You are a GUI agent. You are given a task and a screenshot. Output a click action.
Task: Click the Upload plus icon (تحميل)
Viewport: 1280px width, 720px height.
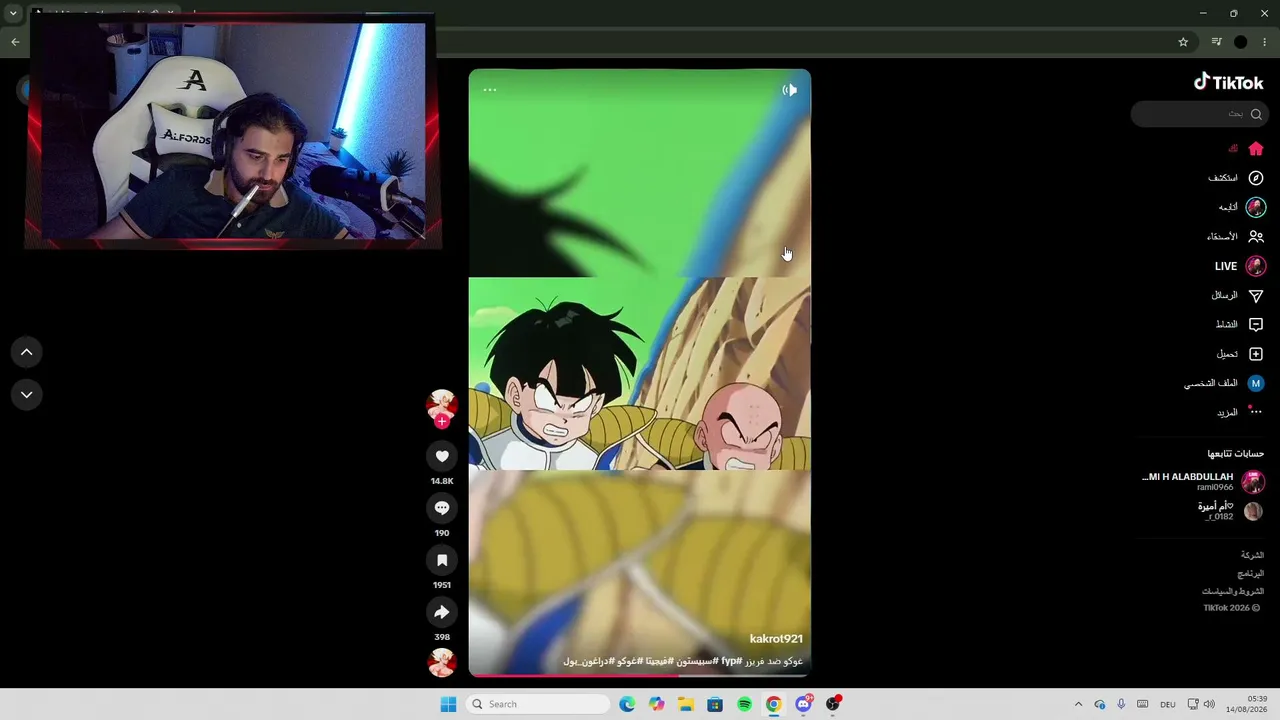coord(1256,354)
